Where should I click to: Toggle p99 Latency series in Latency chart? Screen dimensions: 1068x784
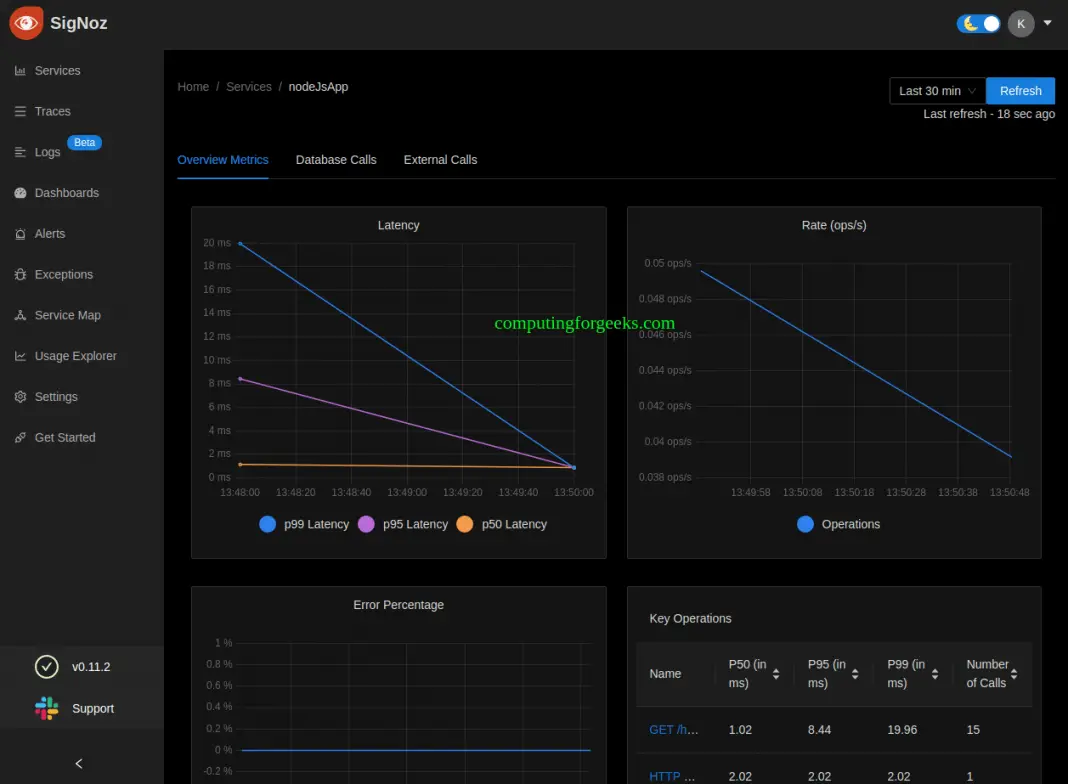[x=315, y=524]
